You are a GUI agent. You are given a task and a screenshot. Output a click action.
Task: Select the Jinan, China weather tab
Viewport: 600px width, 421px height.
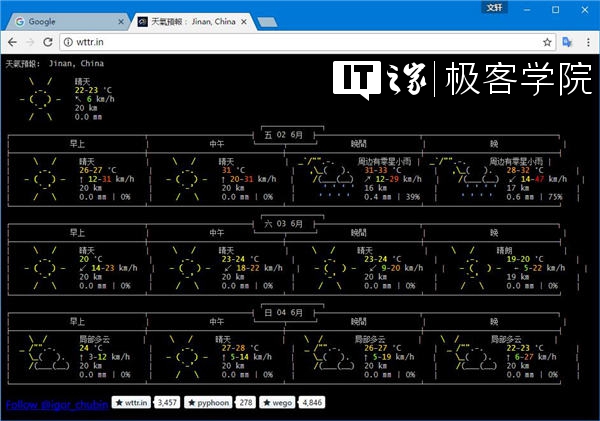click(x=193, y=22)
